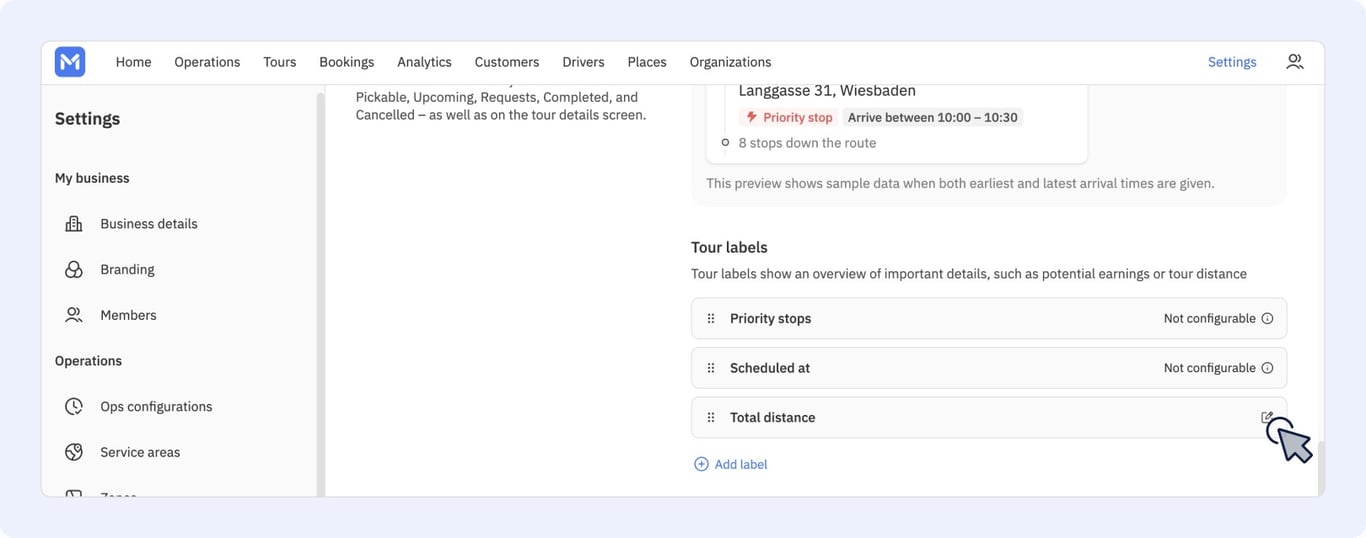The width and height of the screenshot is (1366, 538).
Task: Navigate to Customers
Action: 507,62
